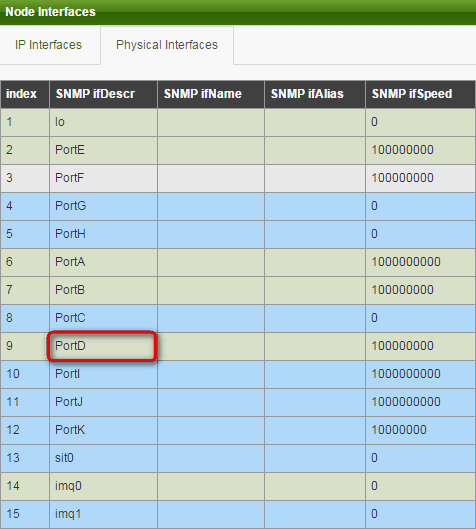Select the PortG interface entry
The width and height of the screenshot is (476, 529).
(238, 206)
